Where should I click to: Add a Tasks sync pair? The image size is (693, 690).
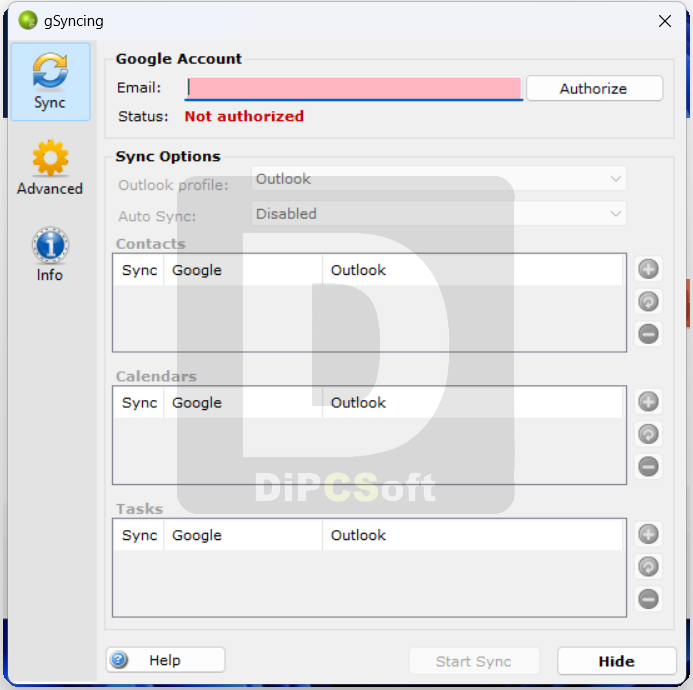tap(648, 534)
